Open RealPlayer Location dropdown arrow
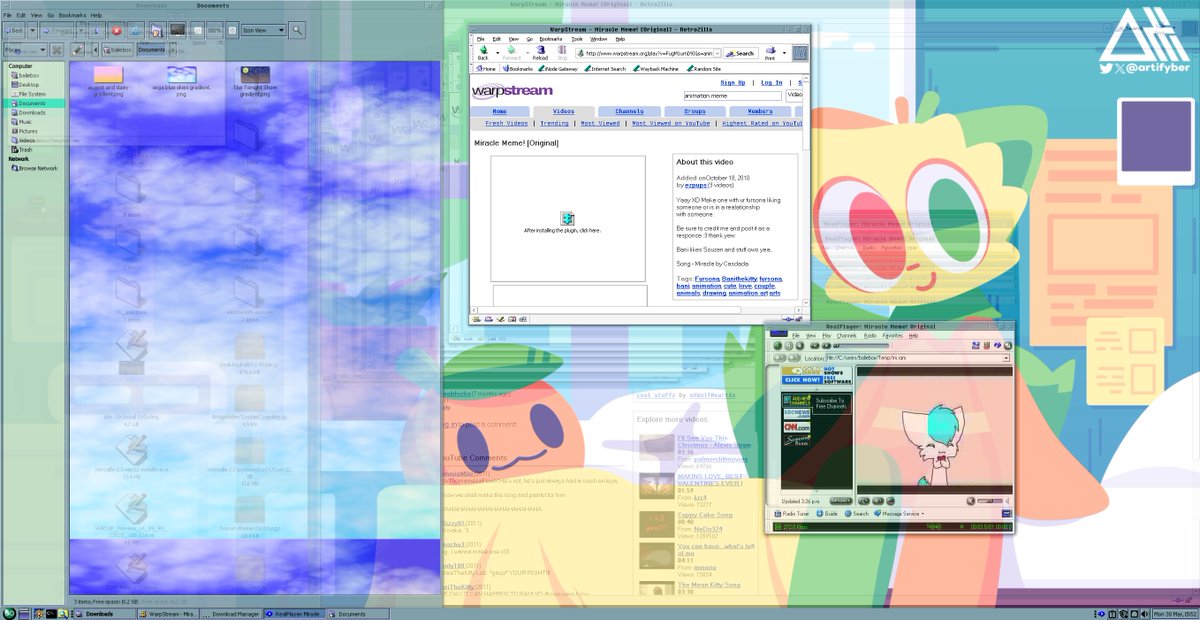 [1006, 358]
